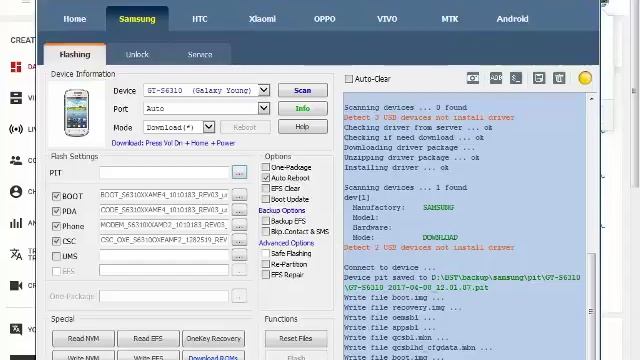
Task: Open Help from the device panel
Action: [303, 127]
